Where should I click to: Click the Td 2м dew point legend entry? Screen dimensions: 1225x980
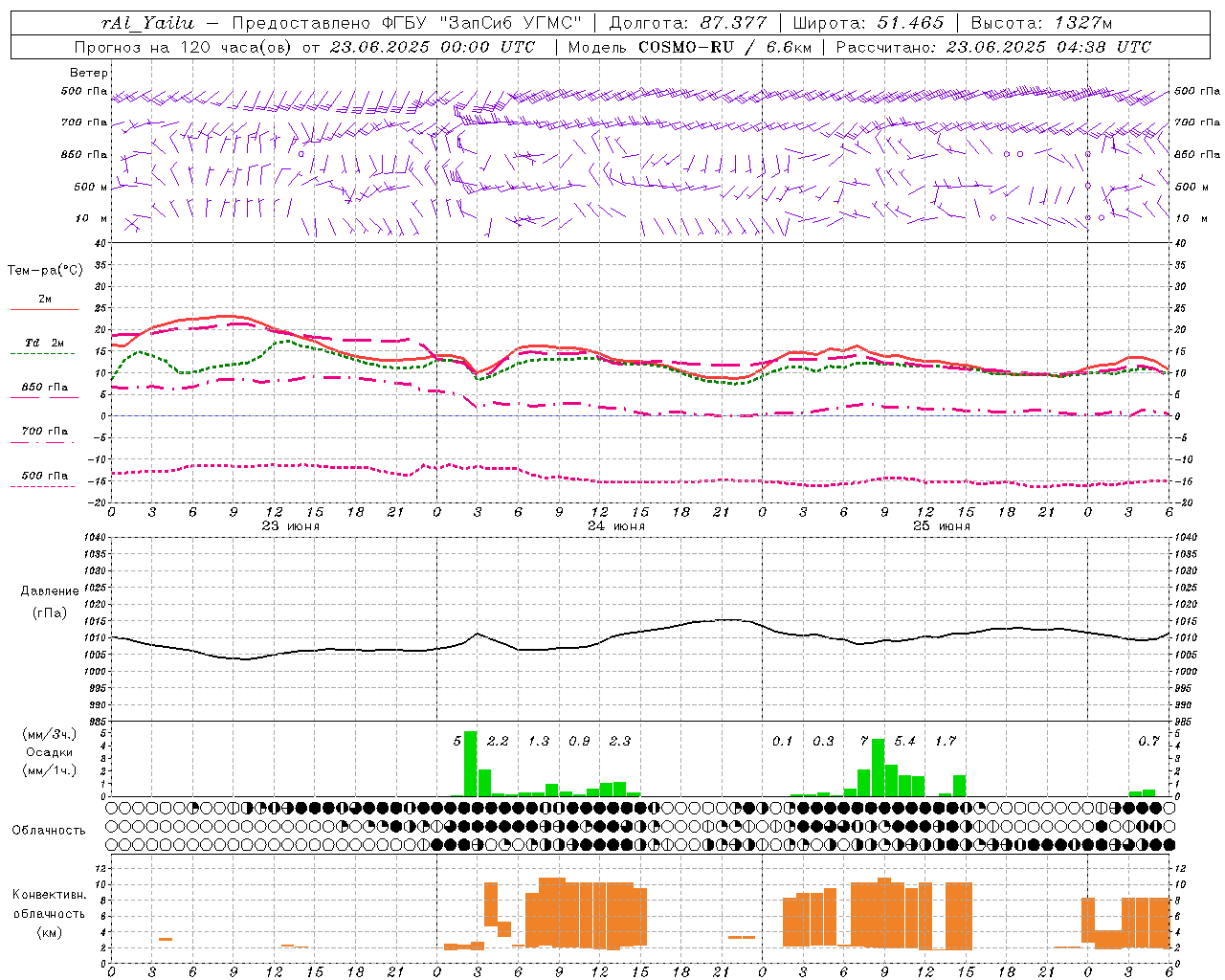(x=44, y=343)
